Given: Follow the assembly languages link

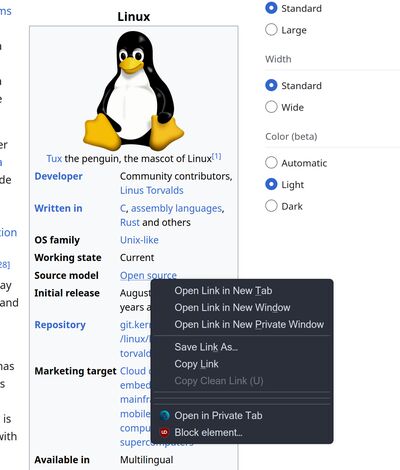Looking at the screenshot, I should point(176,208).
